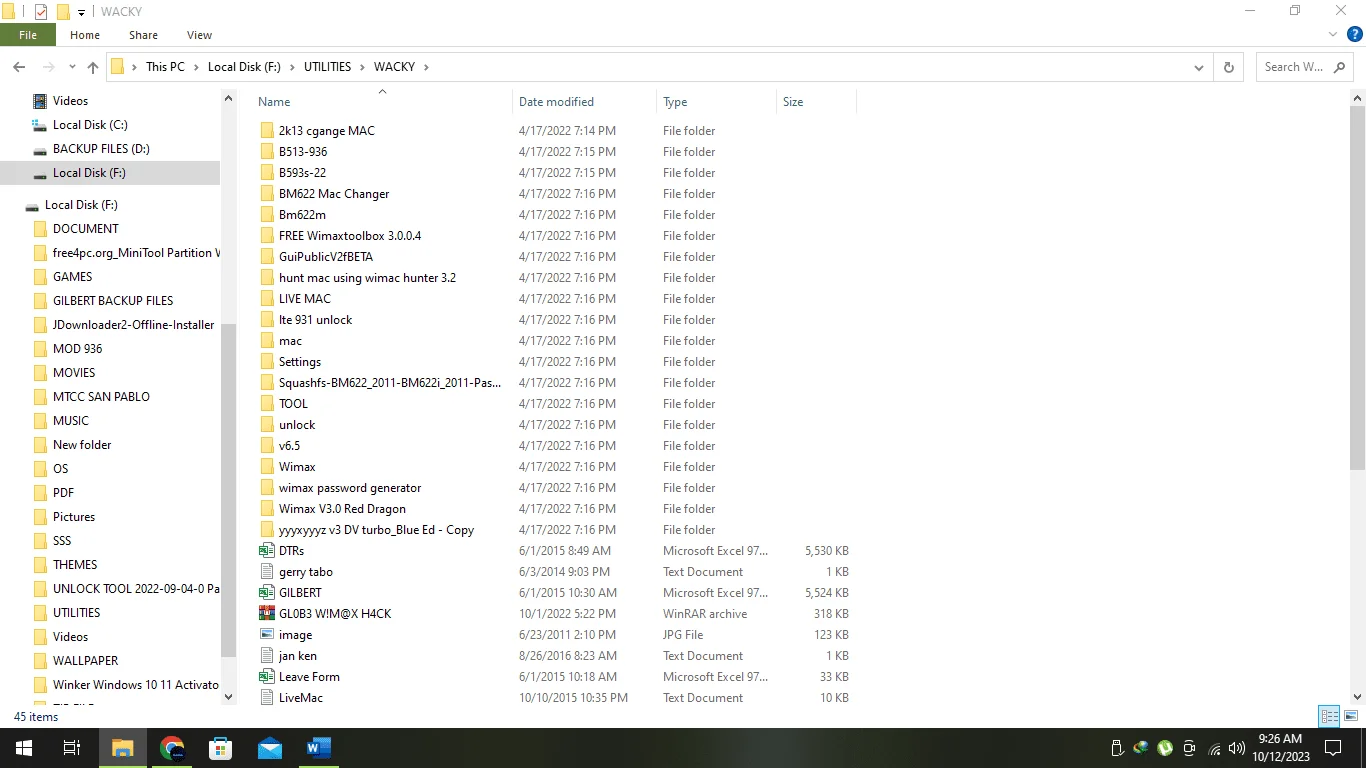Open the File tab
1366x768 pixels.
point(28,35)
